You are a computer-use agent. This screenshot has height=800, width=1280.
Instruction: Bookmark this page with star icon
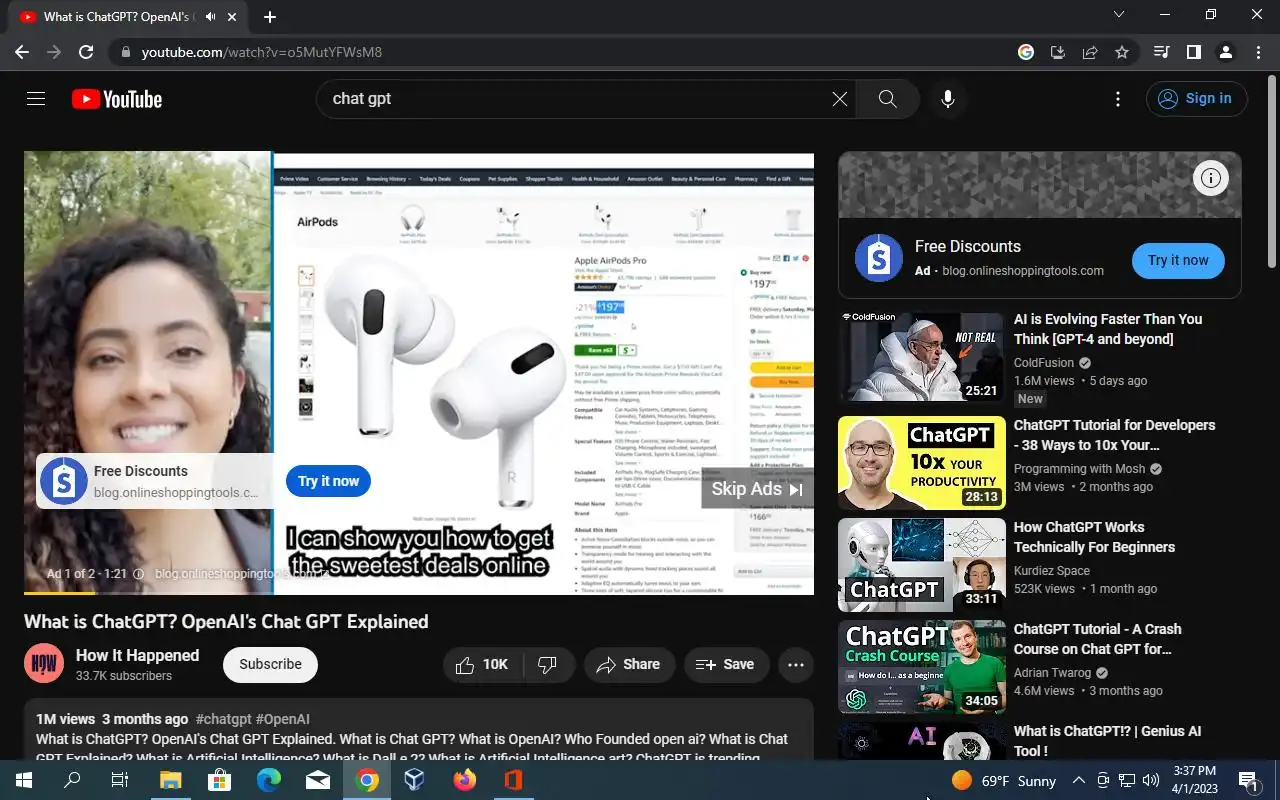click(x=1122, y=52)
